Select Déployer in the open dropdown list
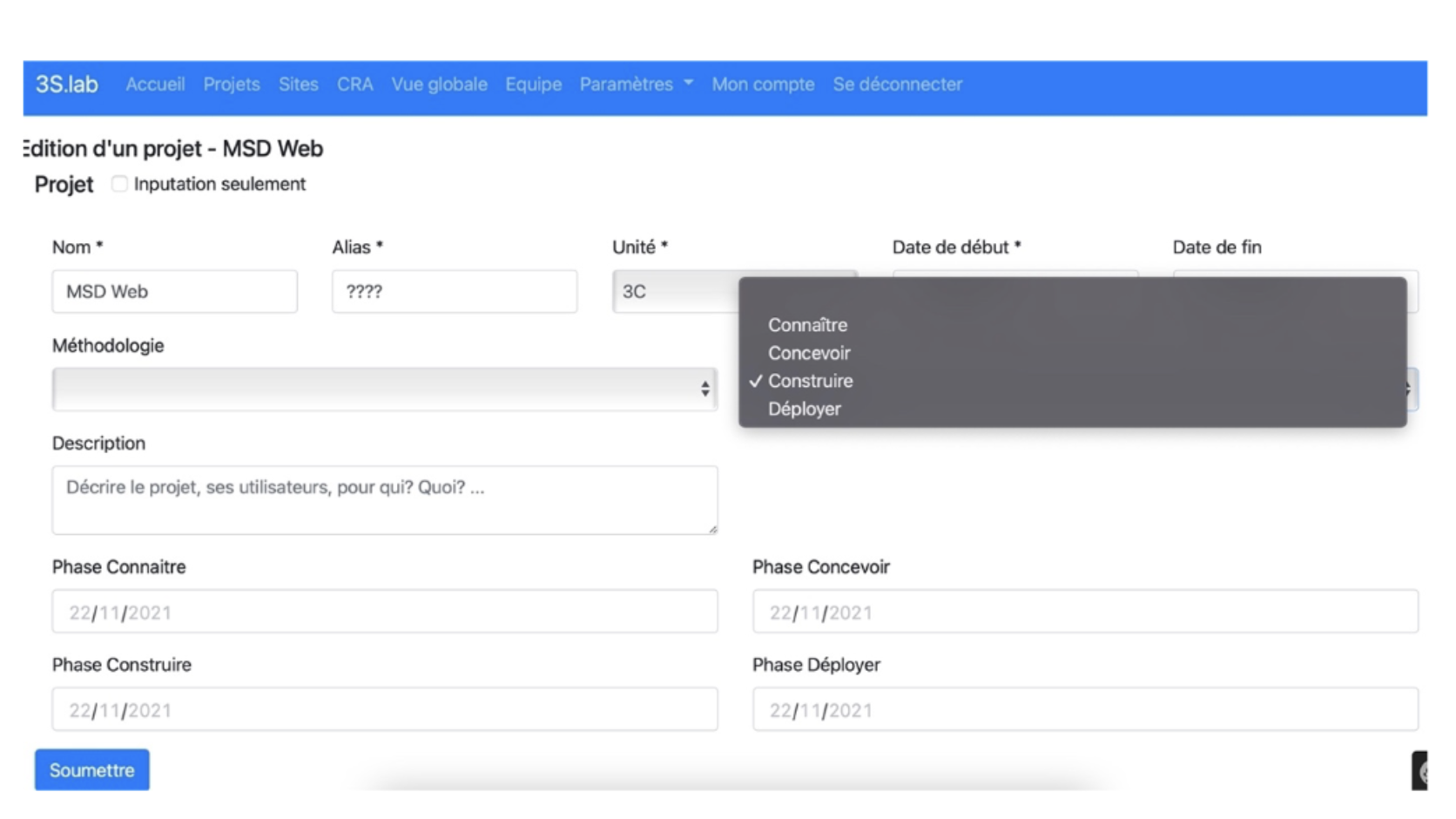1456x819 pixels. pos(805,409)
